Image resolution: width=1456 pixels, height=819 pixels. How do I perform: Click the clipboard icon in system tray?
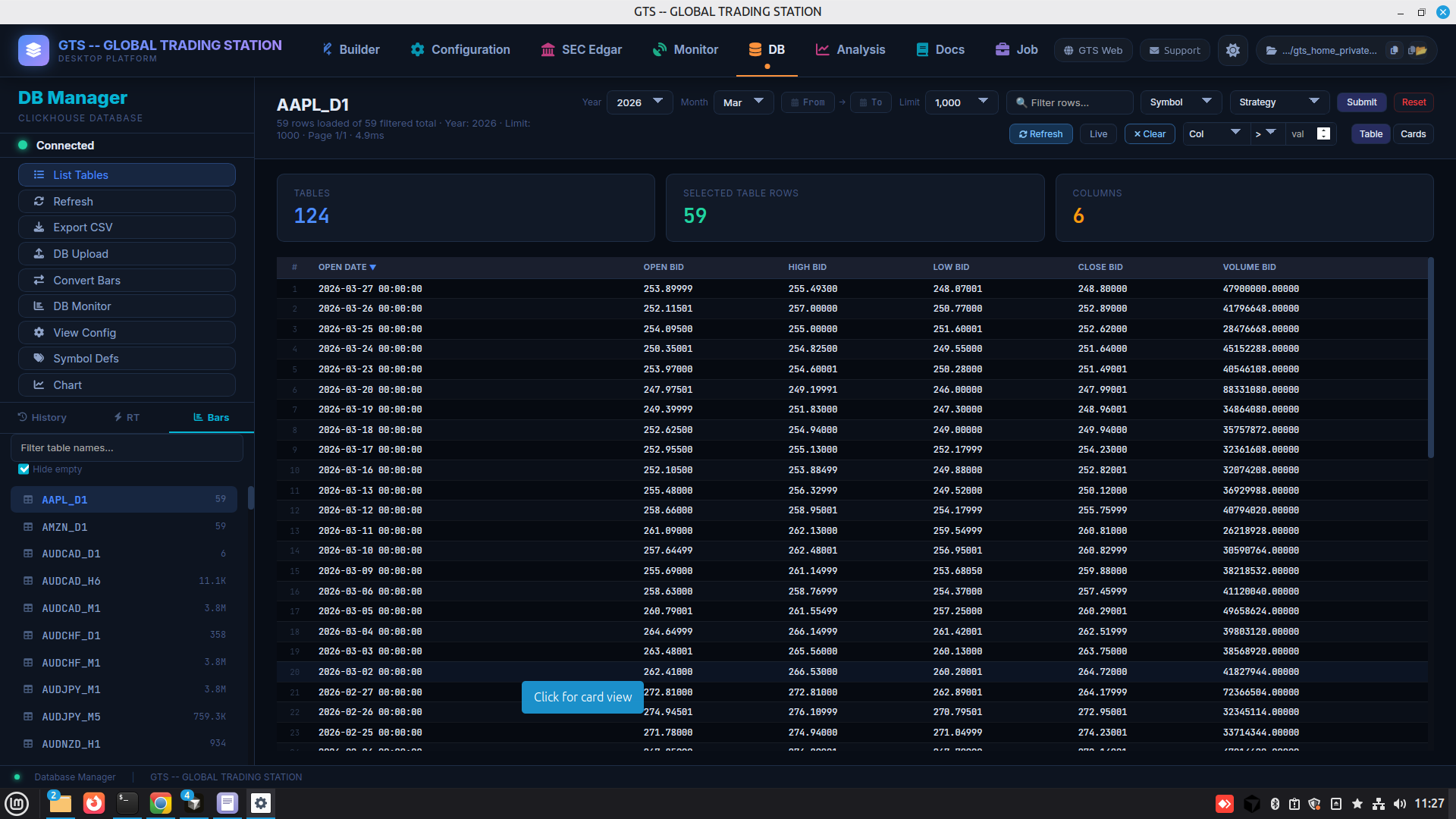coord(1294,804)
